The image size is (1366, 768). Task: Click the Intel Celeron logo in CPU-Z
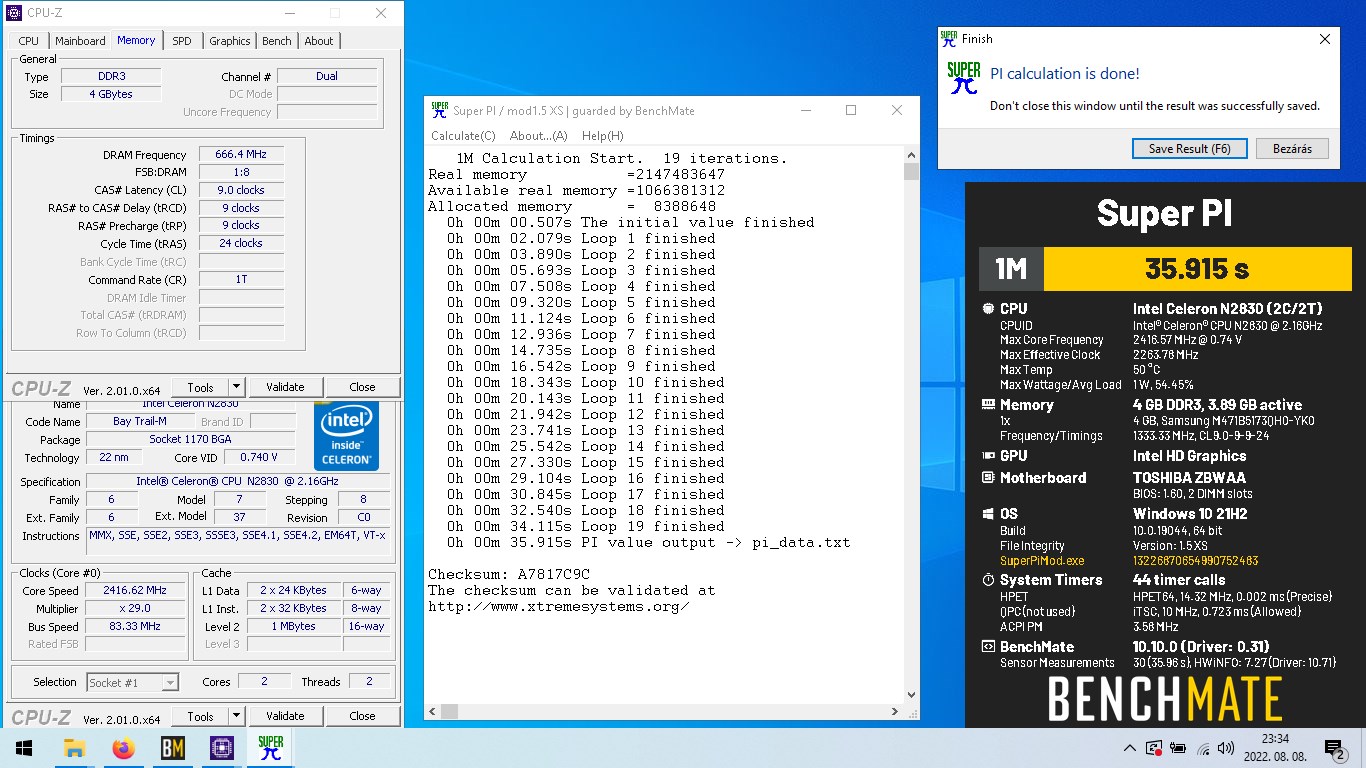tap(346, 435)
